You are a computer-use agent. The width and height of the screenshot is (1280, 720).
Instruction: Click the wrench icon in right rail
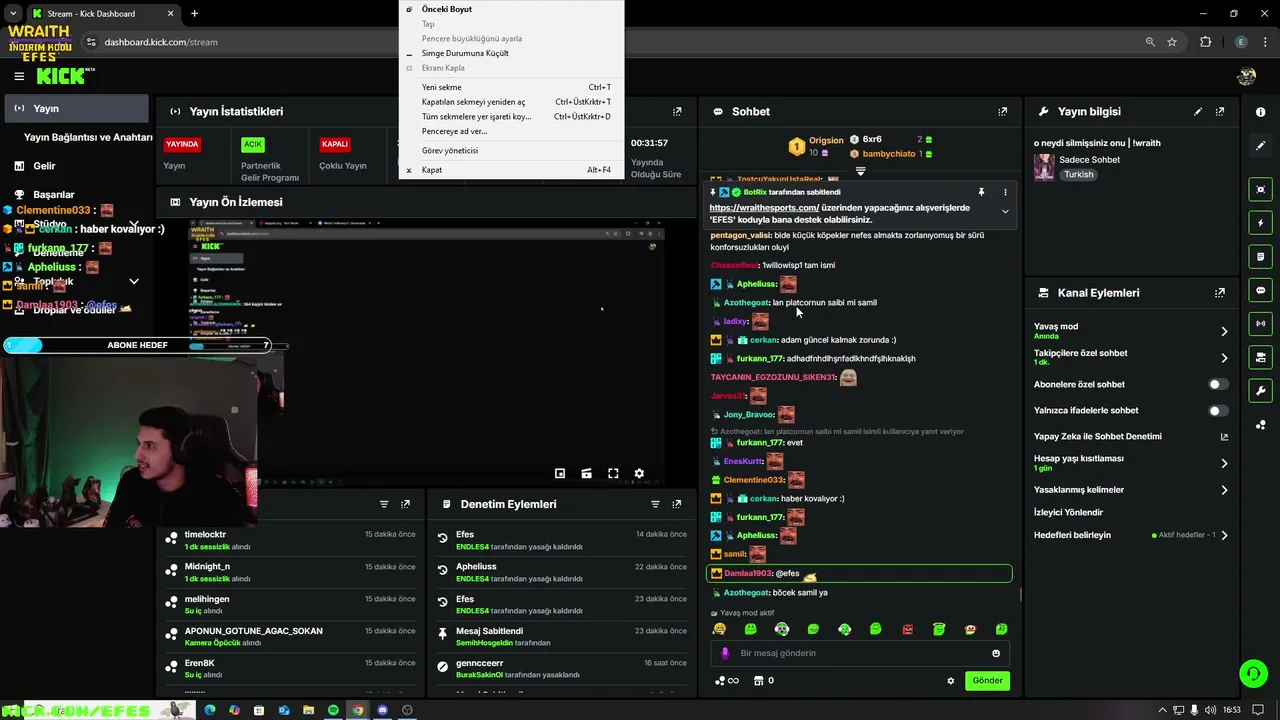pos(1261,391)
